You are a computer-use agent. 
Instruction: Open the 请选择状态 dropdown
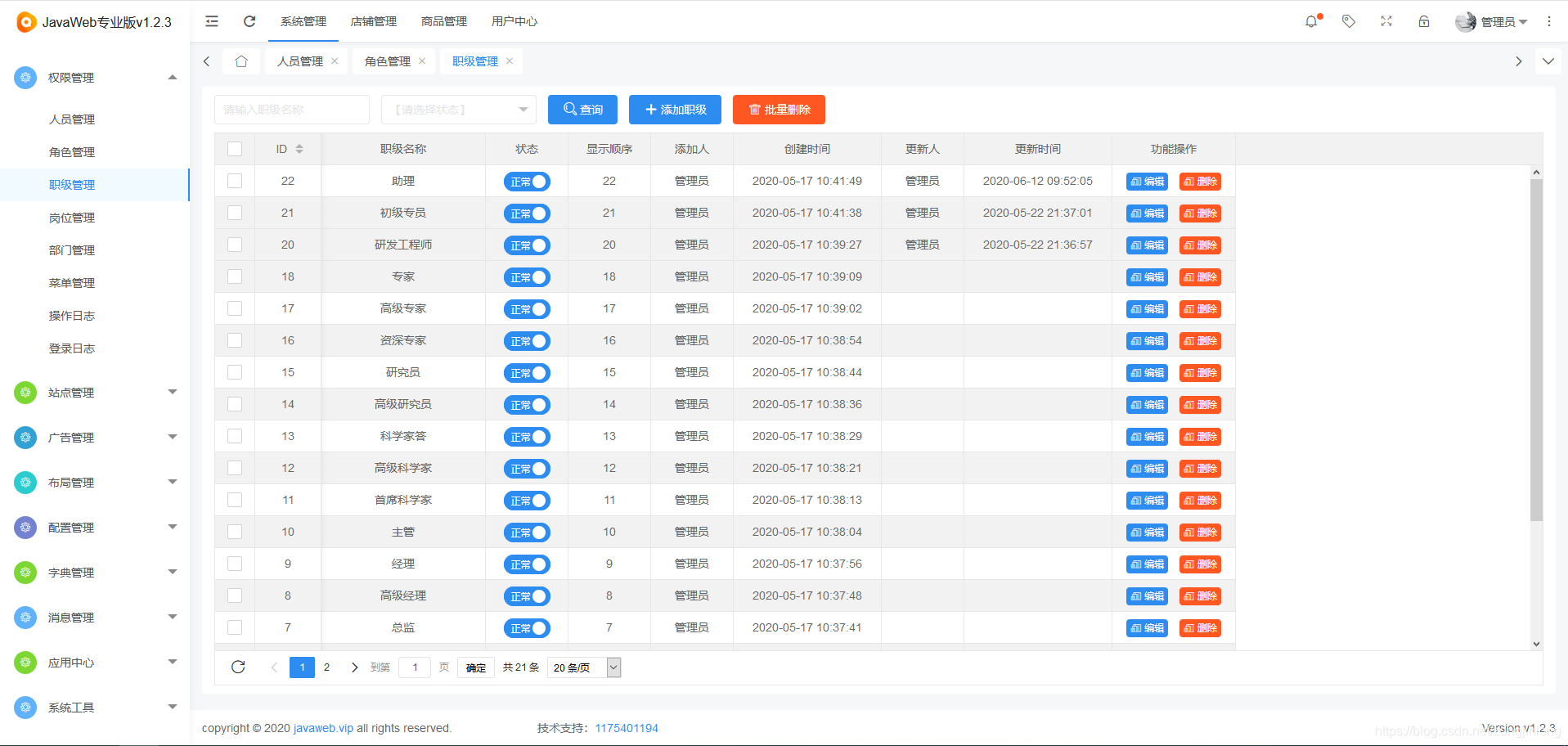(459, 110)
